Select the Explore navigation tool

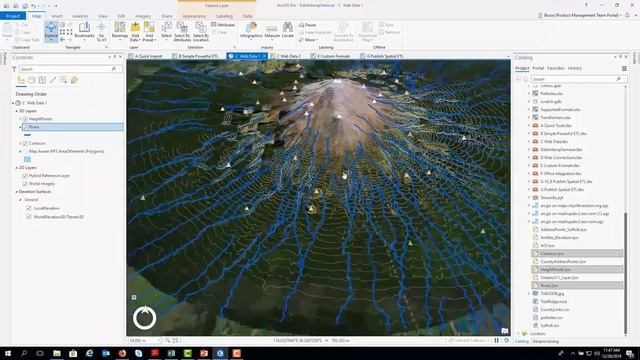pyautogui.click(x=51, y=31)
